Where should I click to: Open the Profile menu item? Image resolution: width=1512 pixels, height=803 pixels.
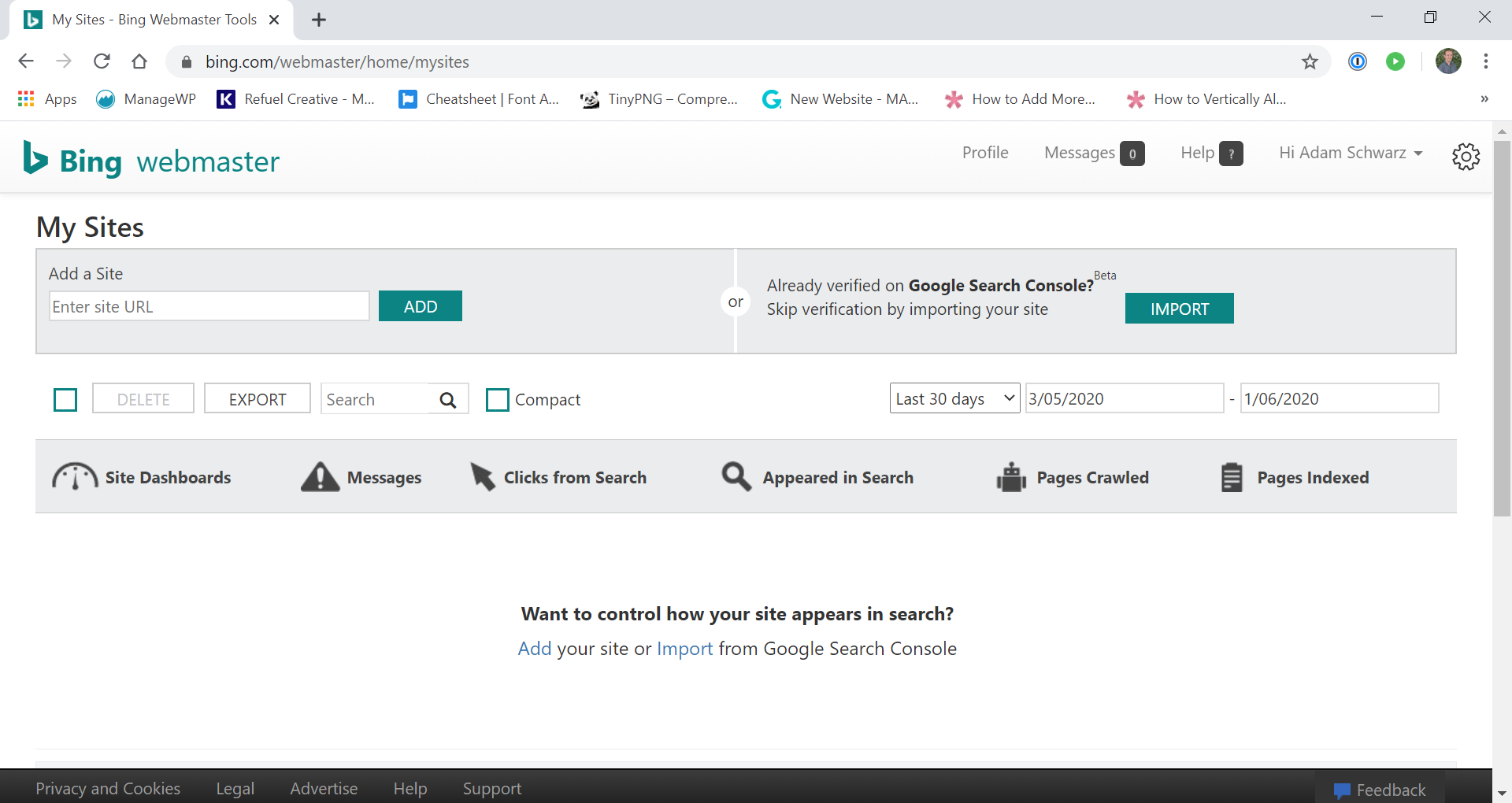[985, 153]
